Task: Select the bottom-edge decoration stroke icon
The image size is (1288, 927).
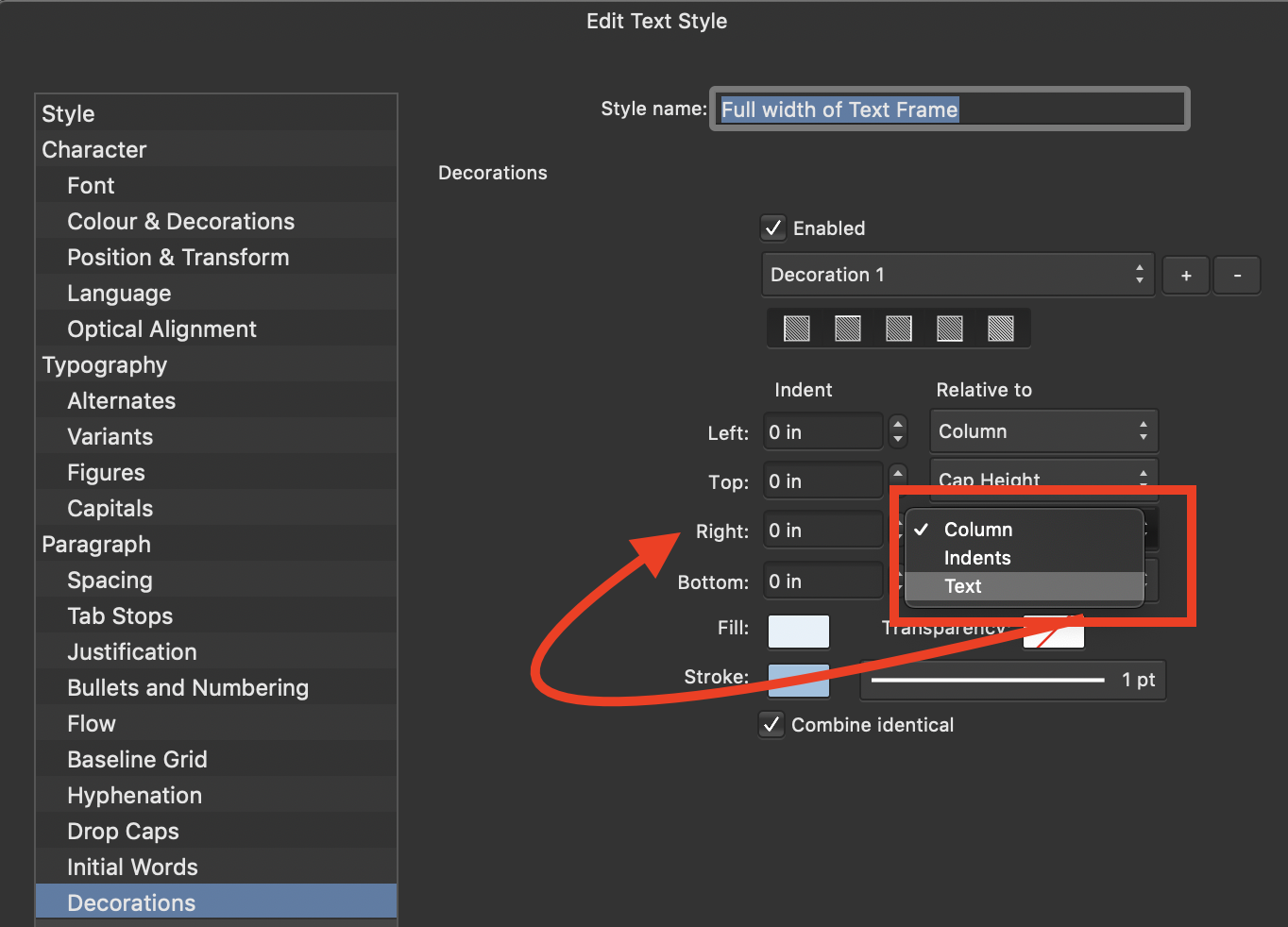Action: tap(950, 328)
